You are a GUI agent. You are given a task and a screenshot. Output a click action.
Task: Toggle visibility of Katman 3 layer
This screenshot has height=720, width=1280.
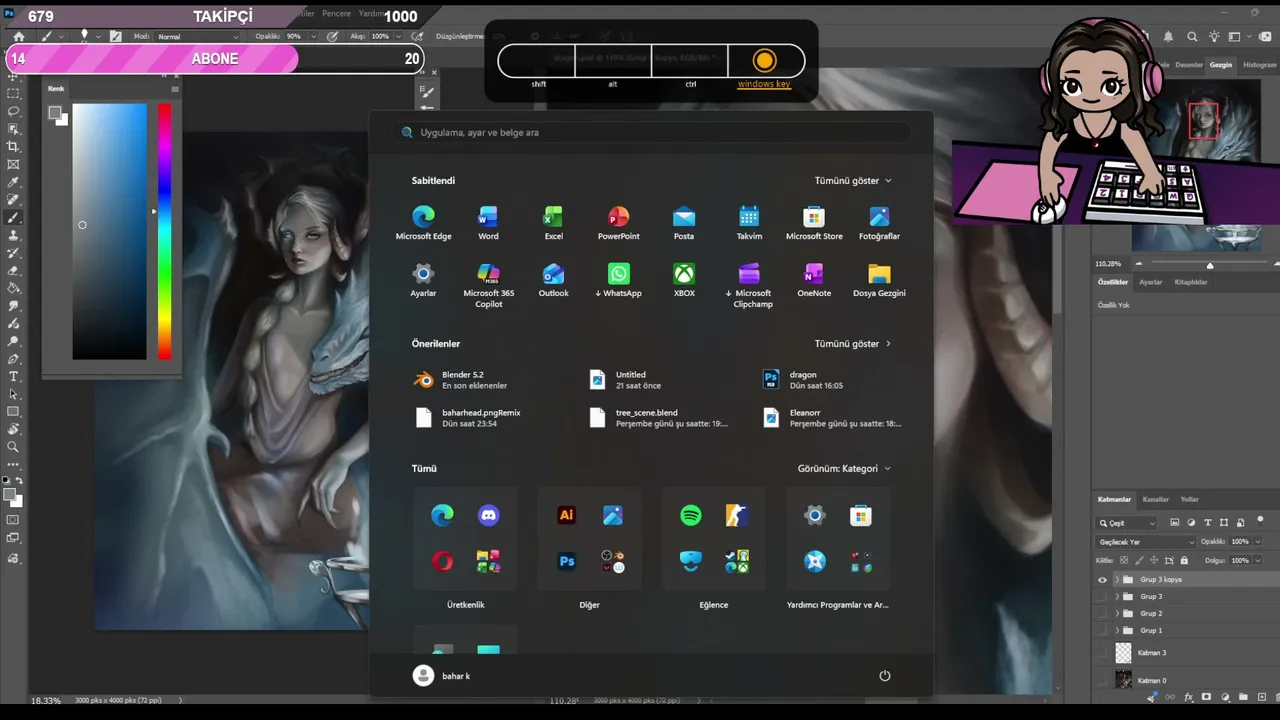1103,653
